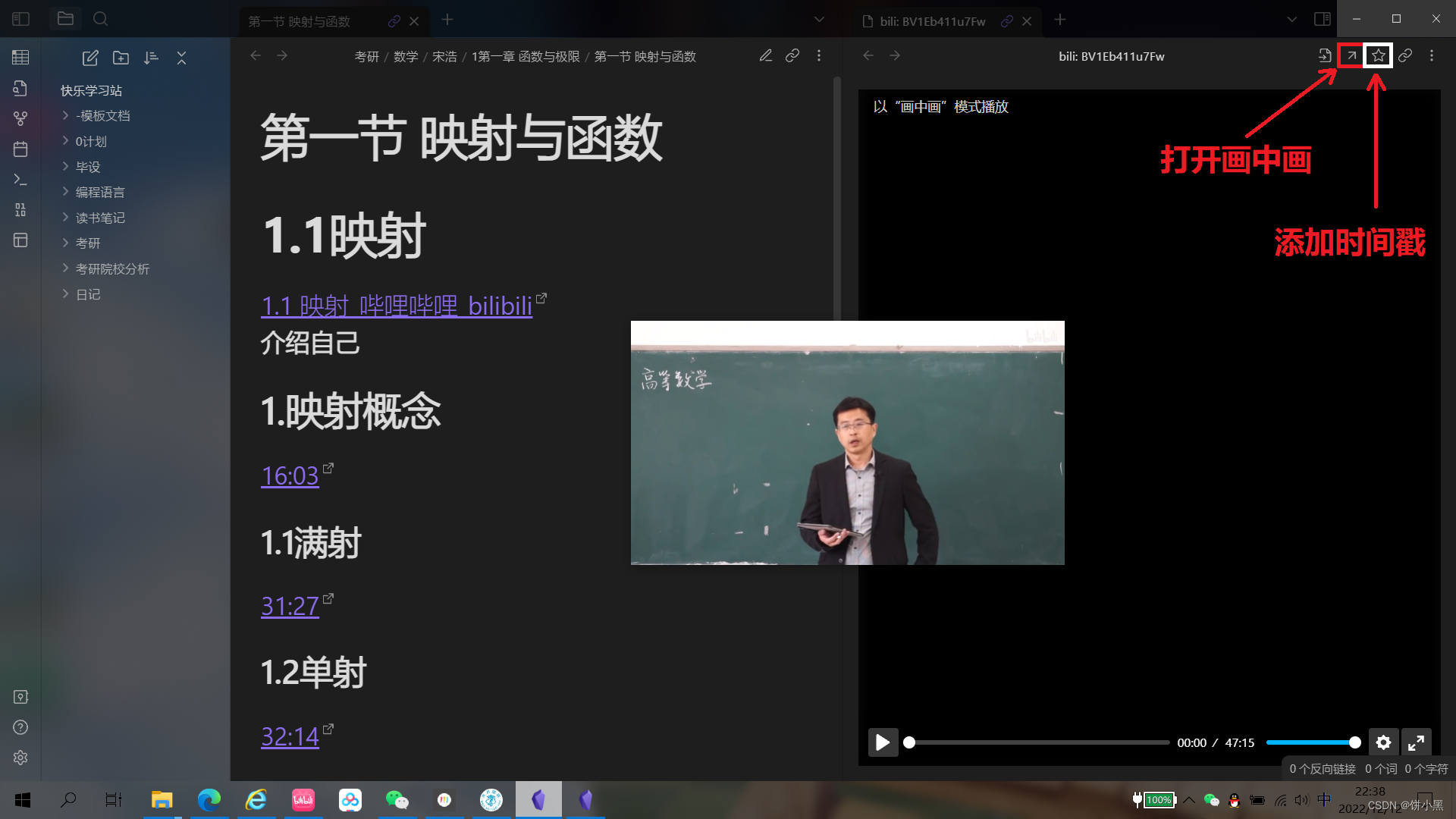This screenshot has height=819, width=1456.
Task: Open command palette from left ribbon
Action: coord(20,180)
